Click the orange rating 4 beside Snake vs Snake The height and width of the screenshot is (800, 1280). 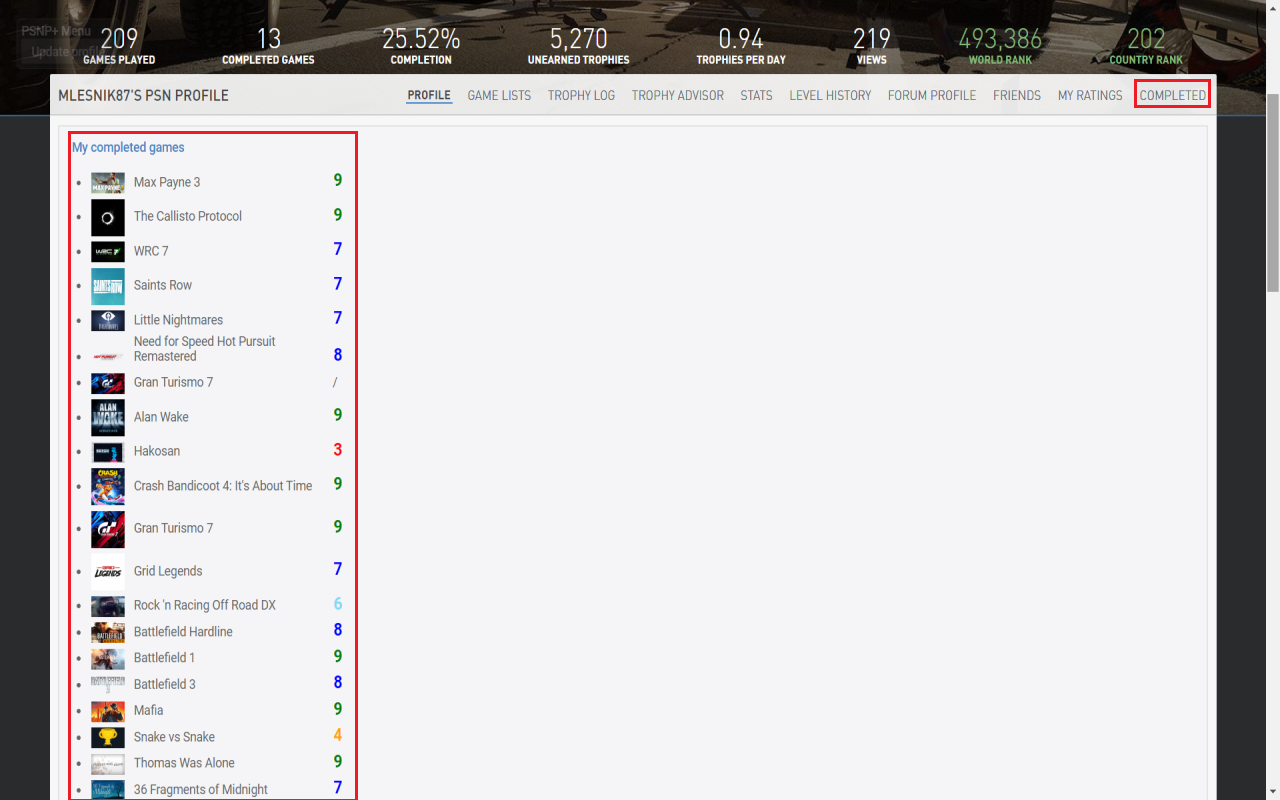(338, 736)
